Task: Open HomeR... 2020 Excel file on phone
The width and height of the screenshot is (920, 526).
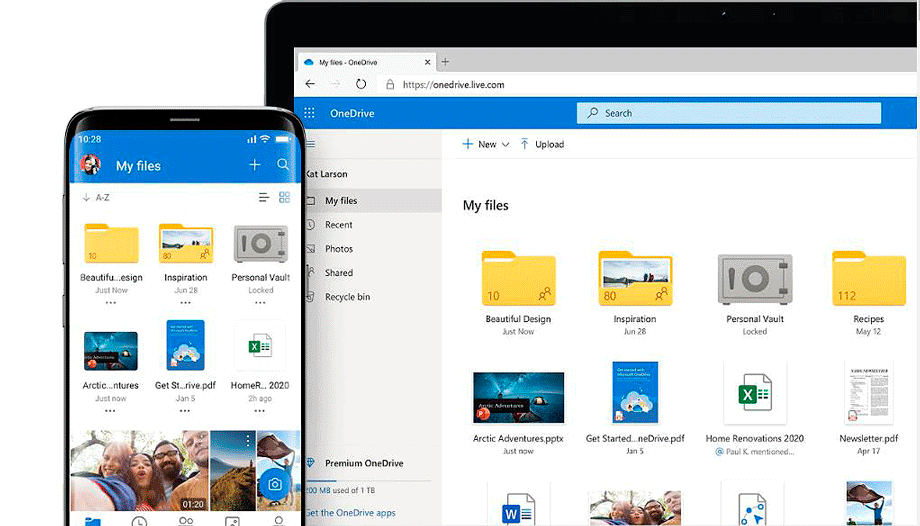Action: point(260,346)
